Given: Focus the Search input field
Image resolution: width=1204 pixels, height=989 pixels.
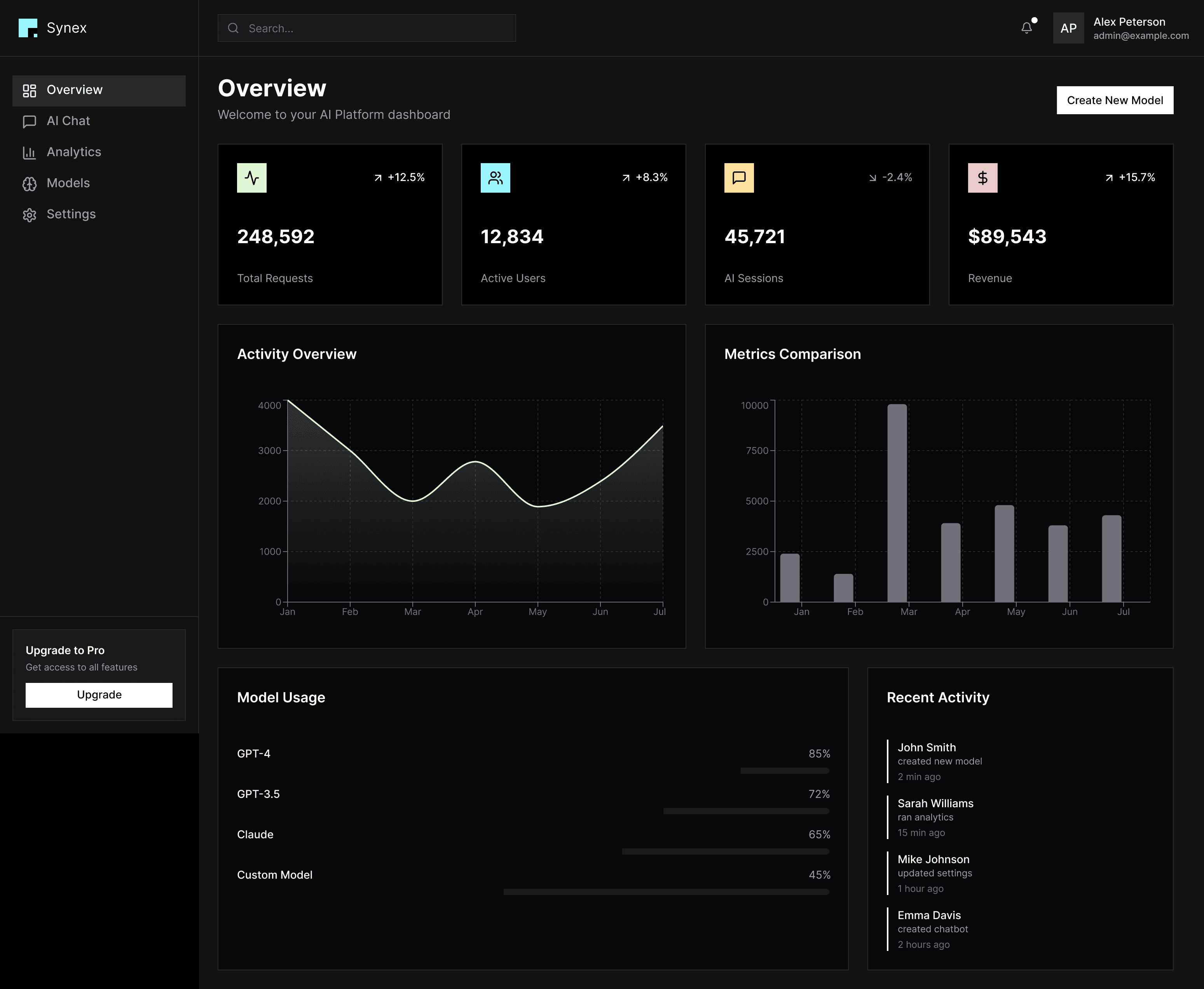Looking at the screenshot, I should pos(376,28).
